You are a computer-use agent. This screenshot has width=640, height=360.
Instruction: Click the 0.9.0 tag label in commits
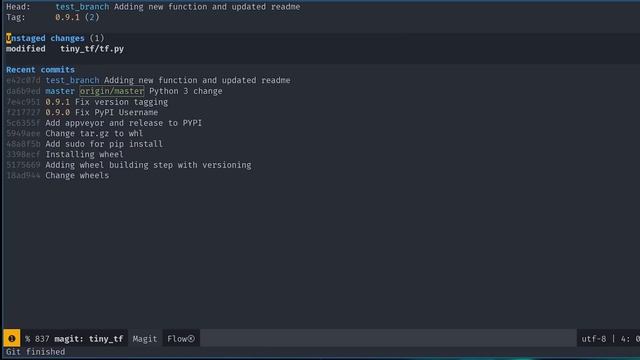[x=58, y=112]
